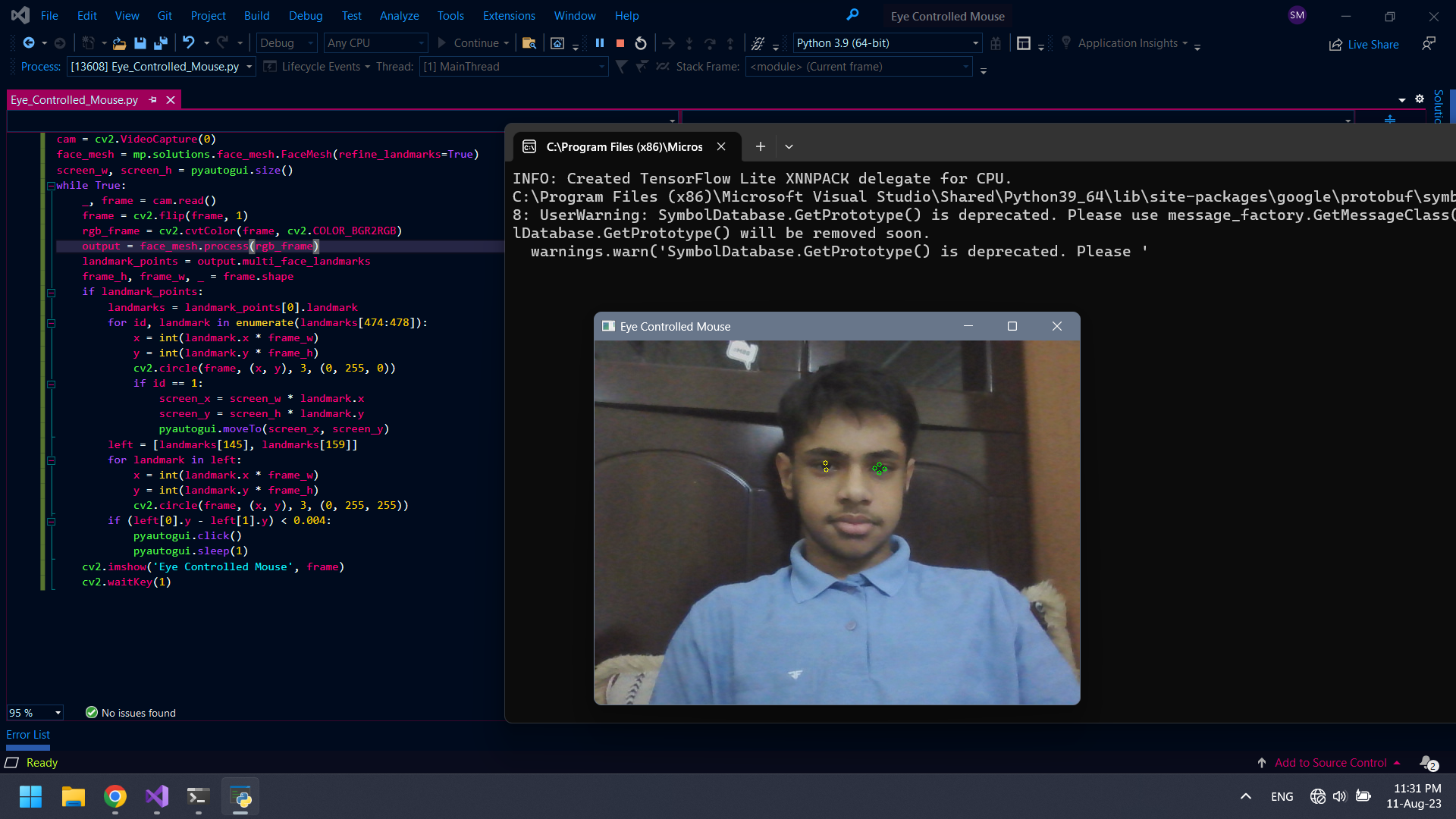Image resolution: width=1456 pixels, height=819 pixels.
Task: Toggle pin on Eye_Controlled_Mouse.py tab
Action: pos(152,99)
